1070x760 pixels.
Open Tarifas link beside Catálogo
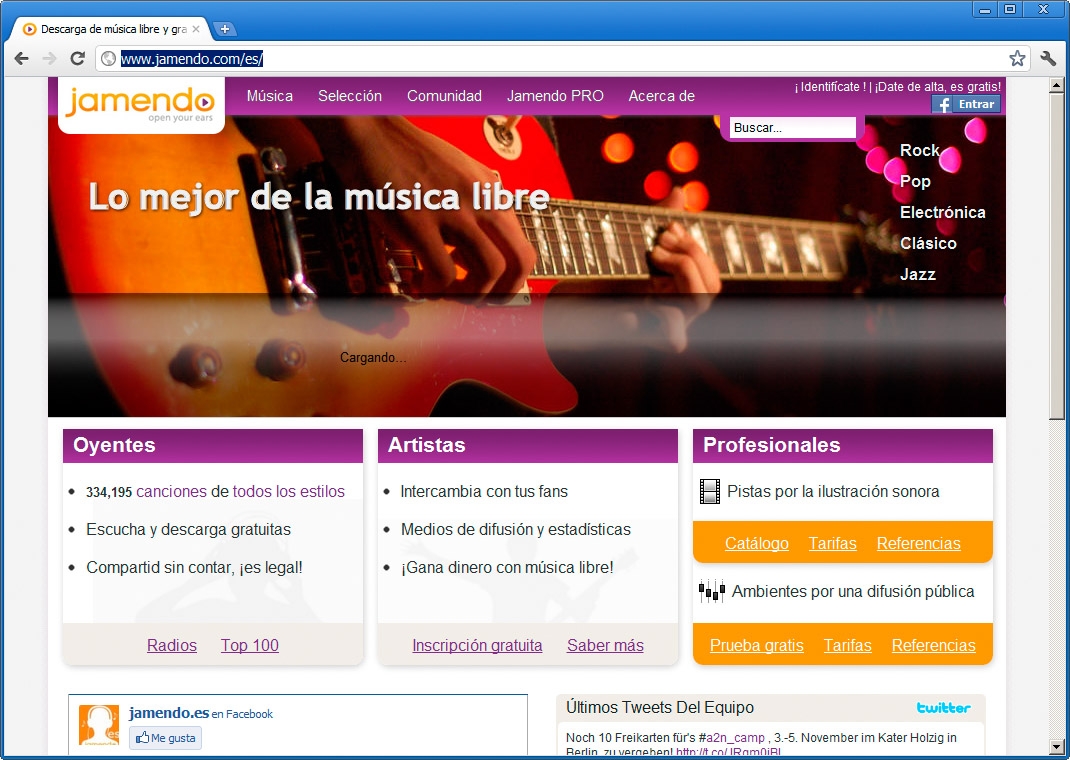(x=833, y=544)
